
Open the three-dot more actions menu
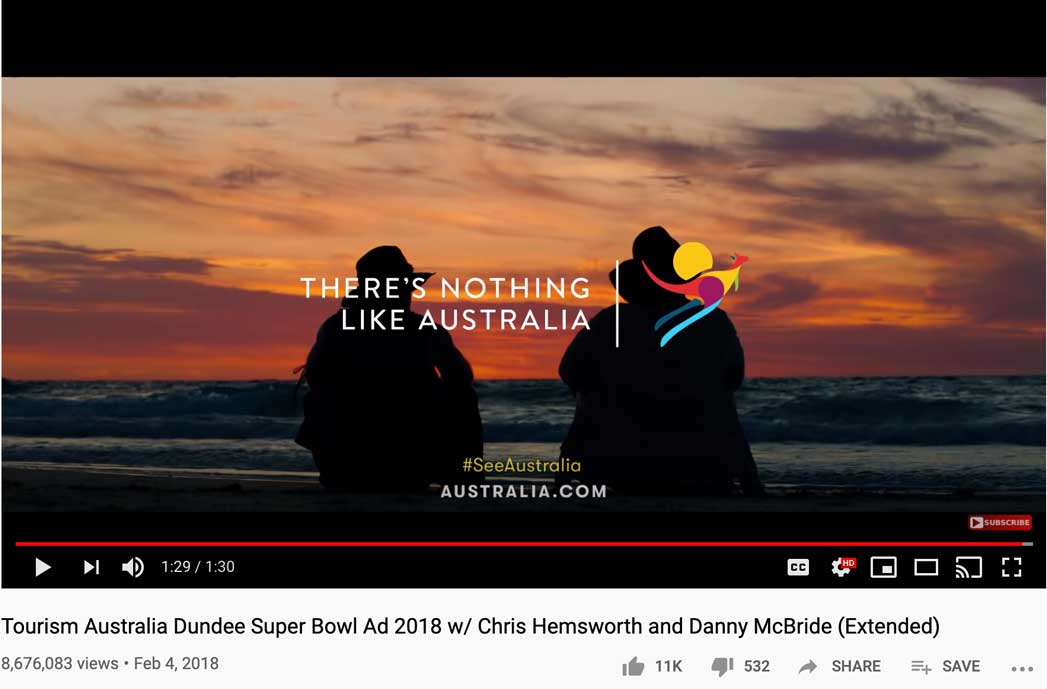[x=1022, y=668]
